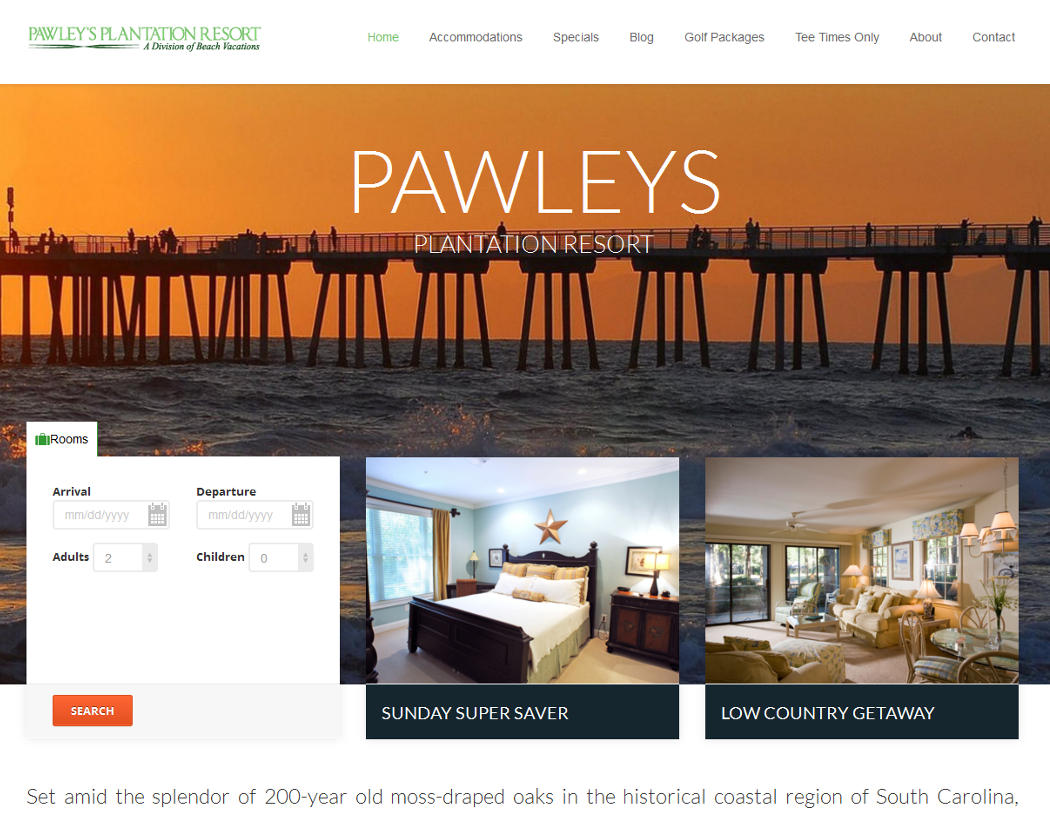
Task: Open the Low Country Getaway banner
Action: point(862,712)
